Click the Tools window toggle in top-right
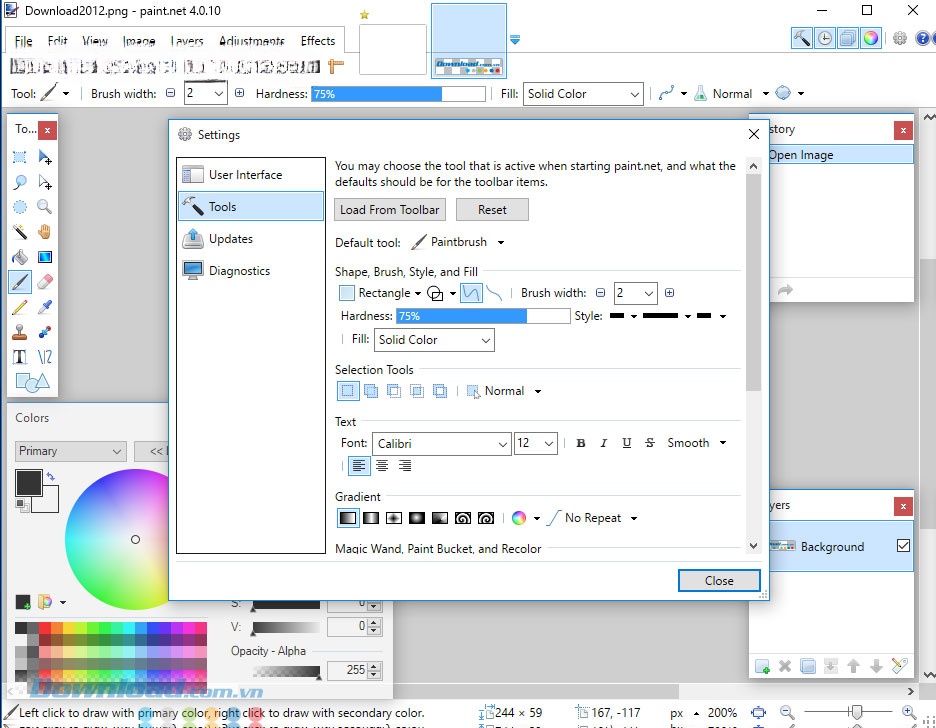Image resolution: width=936 pixels, height=728 pixels. click(802, 38)
